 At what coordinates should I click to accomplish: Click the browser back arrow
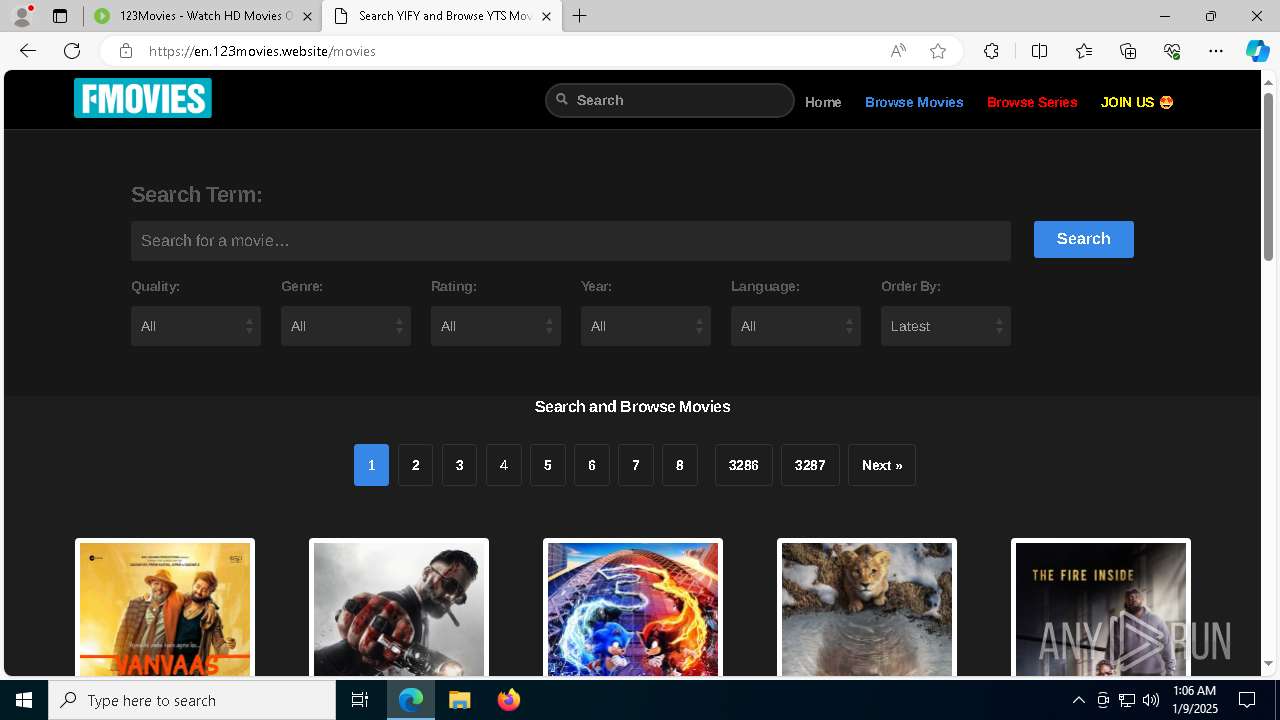pos(28,51)
